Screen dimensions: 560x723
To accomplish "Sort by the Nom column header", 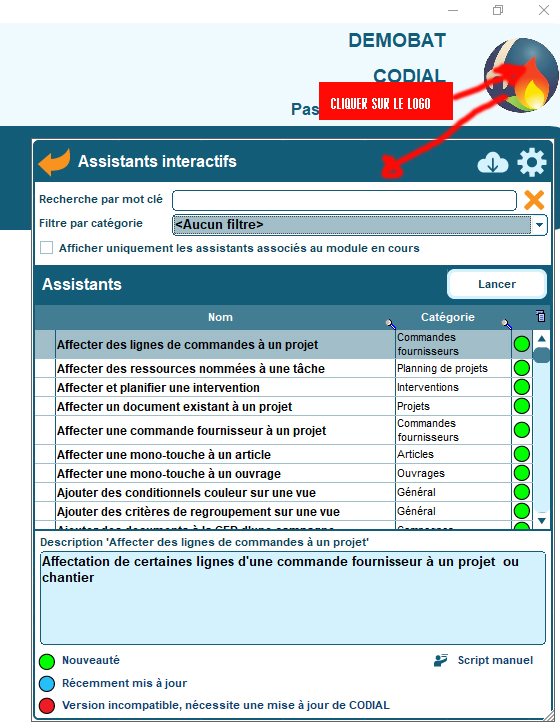I will point(220,317).
